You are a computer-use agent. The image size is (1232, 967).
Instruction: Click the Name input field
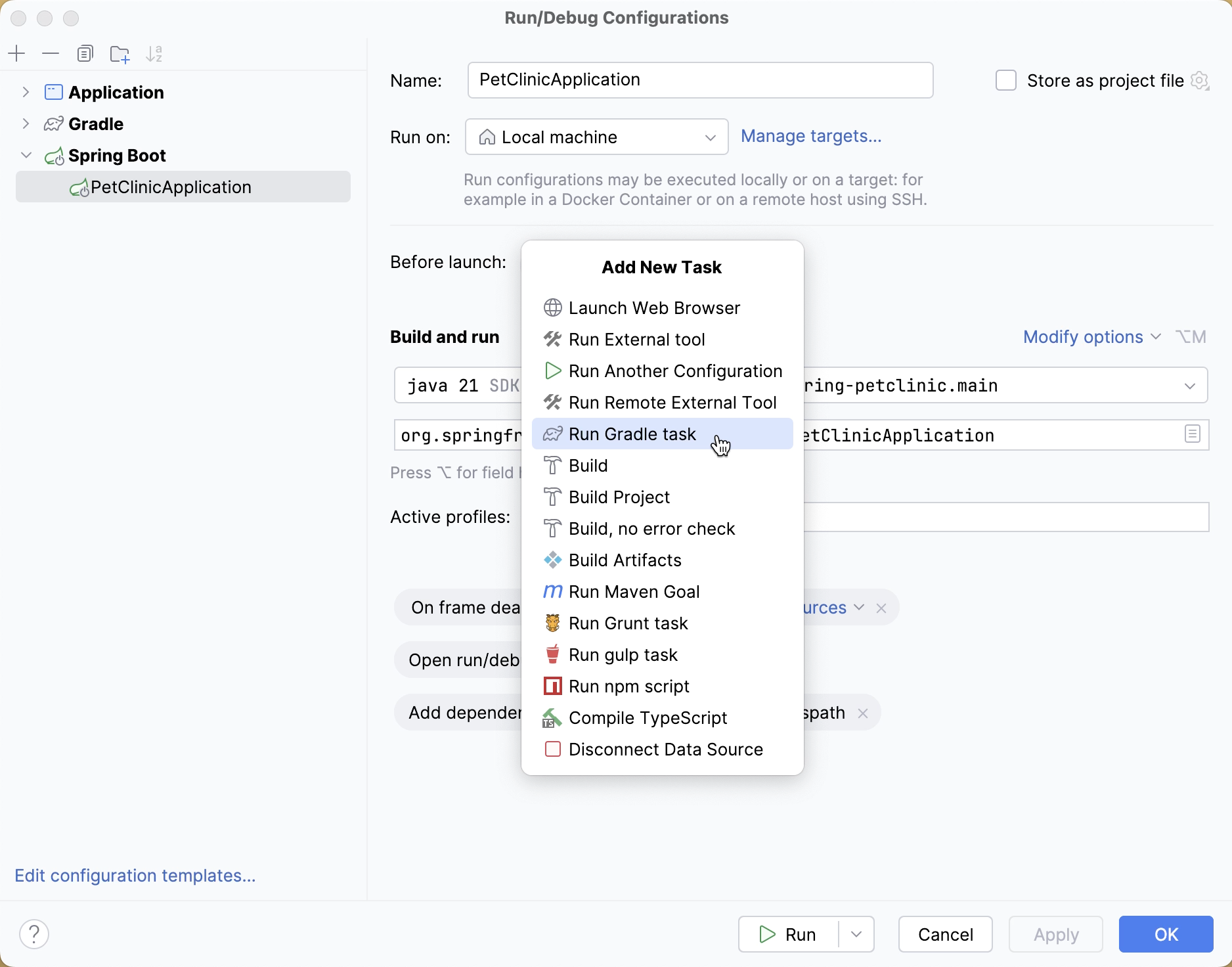coord(700,80)
